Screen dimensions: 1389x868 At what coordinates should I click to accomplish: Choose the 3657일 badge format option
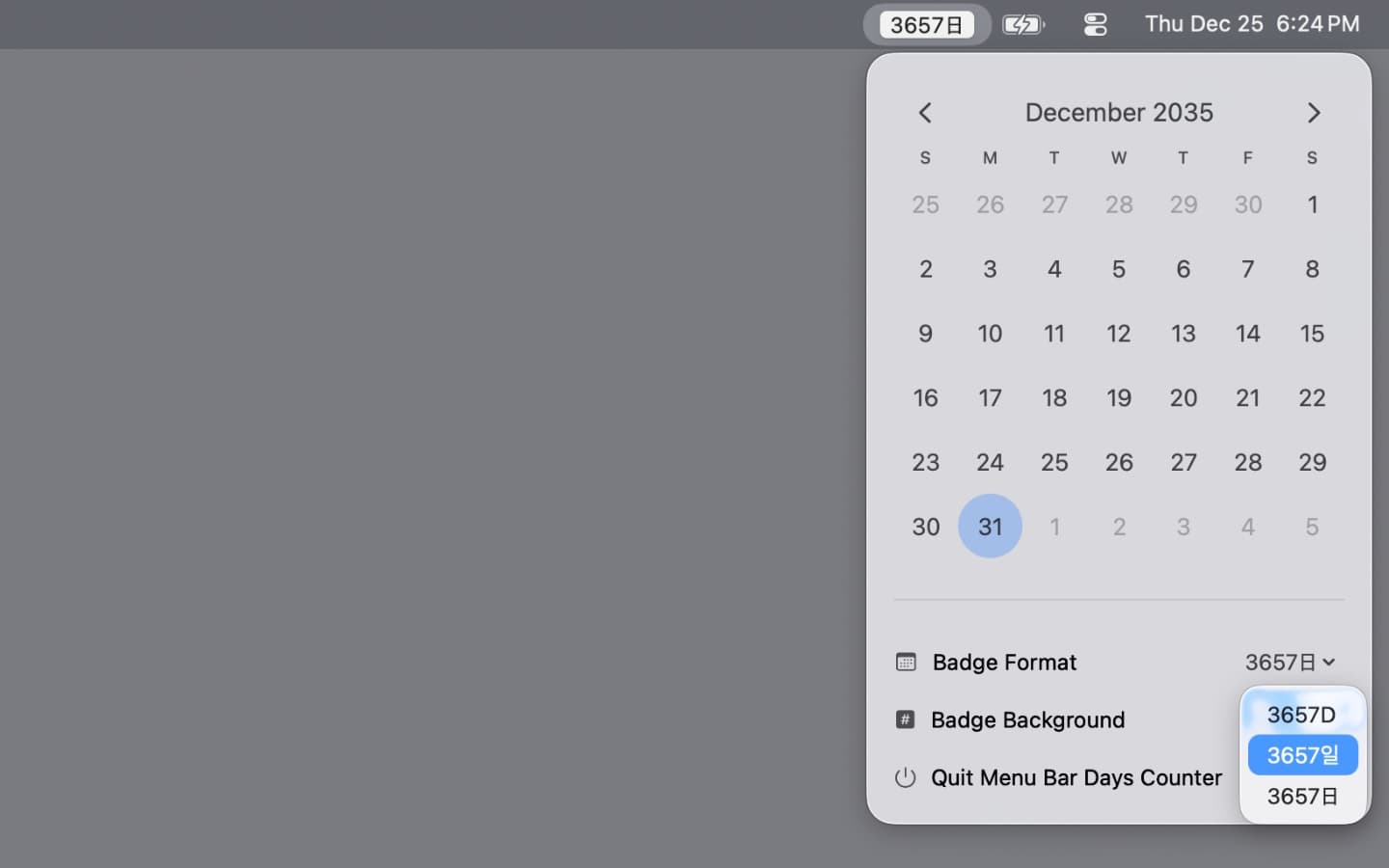coord(1301,755)
